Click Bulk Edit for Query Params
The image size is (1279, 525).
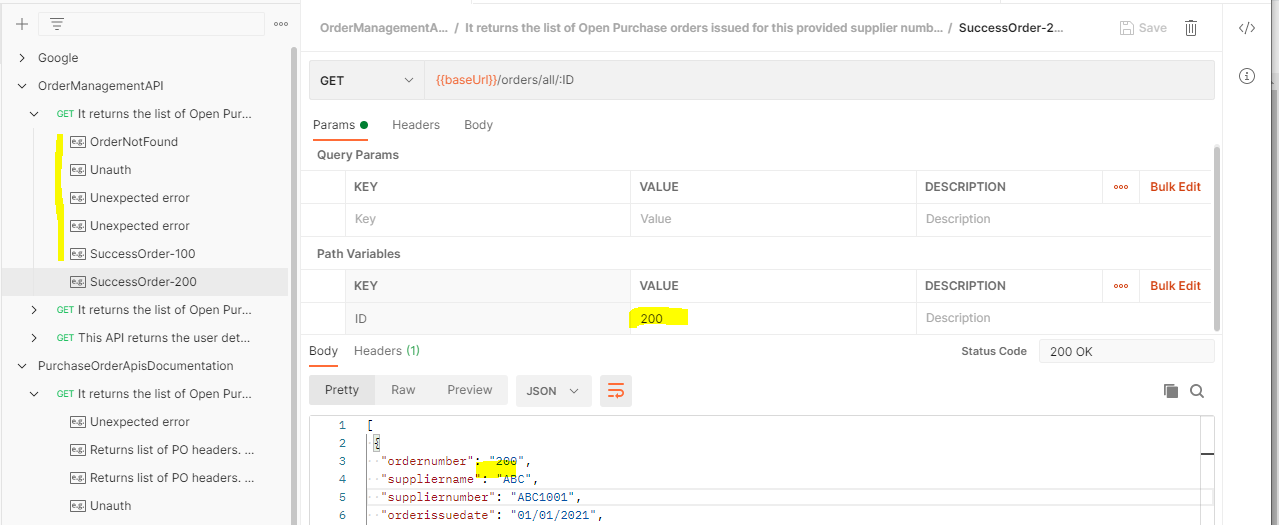pos(1175,187)
